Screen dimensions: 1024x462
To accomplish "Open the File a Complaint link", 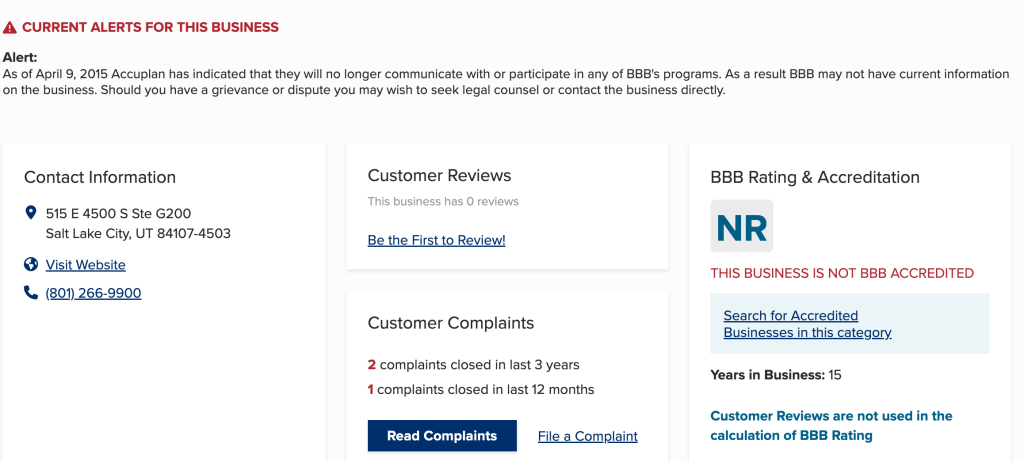I will pos(588,437).
